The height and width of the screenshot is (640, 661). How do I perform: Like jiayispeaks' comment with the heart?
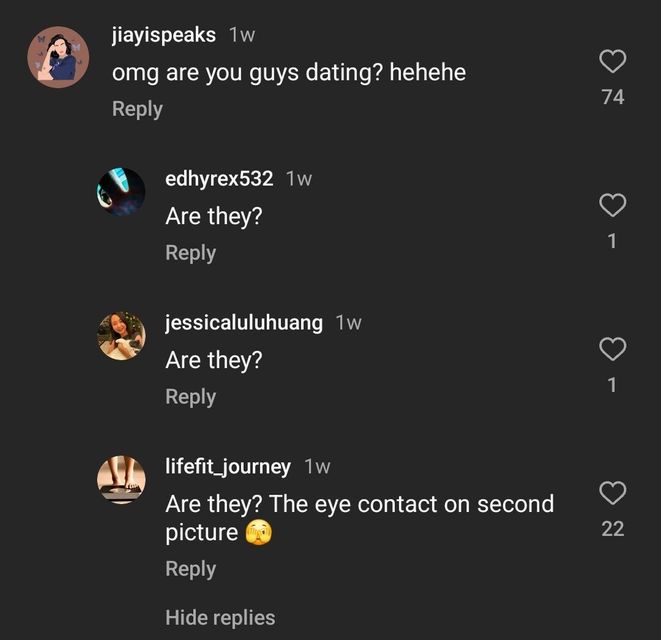click(612, 62)
